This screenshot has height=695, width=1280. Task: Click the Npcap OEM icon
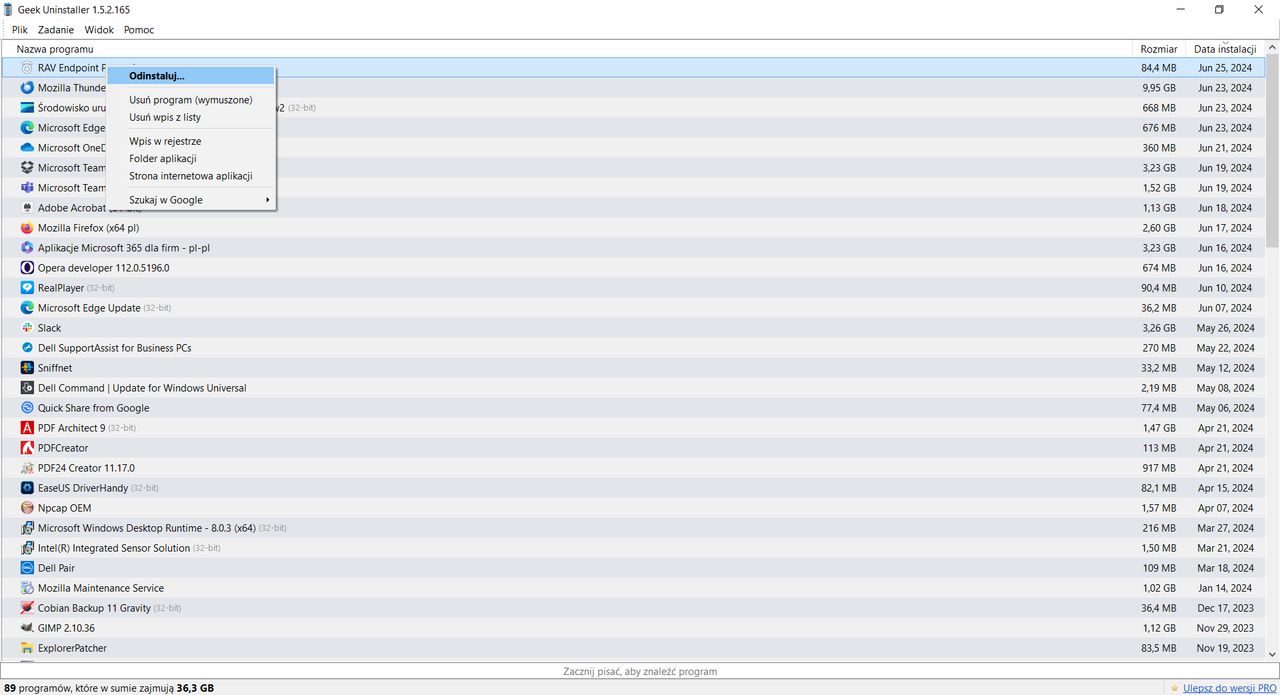click(27, 508)
